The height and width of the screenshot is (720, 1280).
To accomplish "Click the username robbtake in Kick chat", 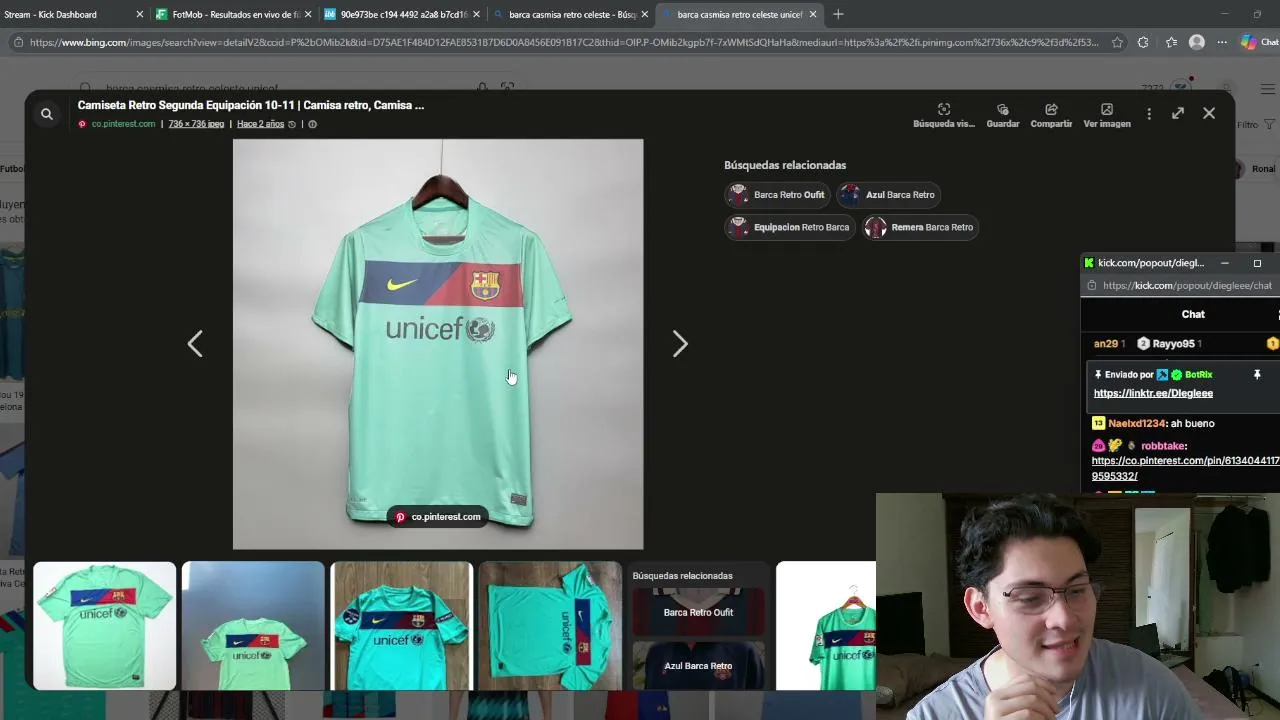I will pos(1163,446).
